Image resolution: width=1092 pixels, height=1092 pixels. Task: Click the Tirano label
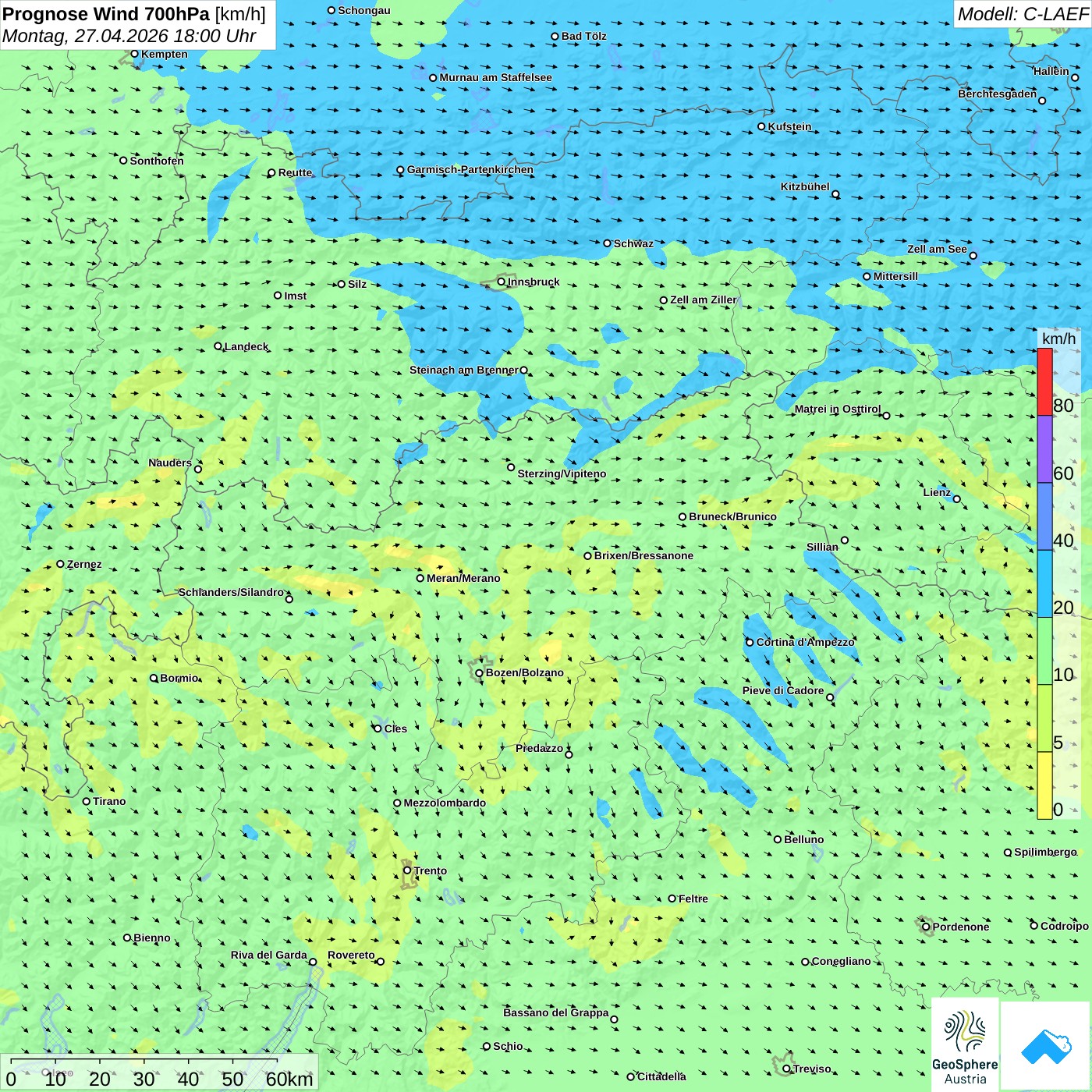[x=109, y=801]
